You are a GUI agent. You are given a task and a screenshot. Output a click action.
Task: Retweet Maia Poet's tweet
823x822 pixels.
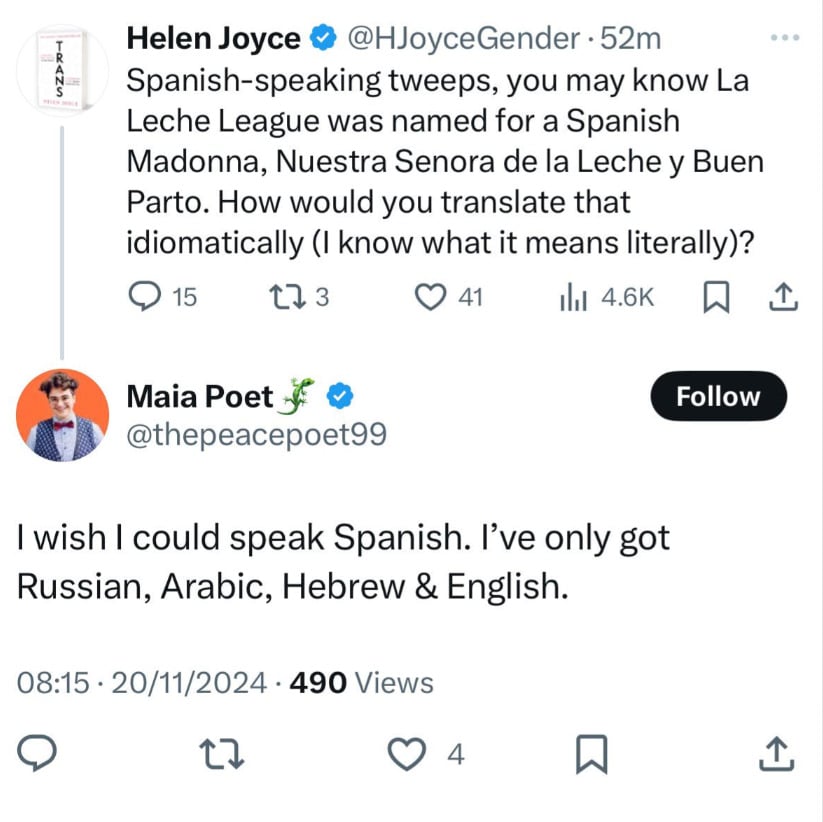click(222, 753)
